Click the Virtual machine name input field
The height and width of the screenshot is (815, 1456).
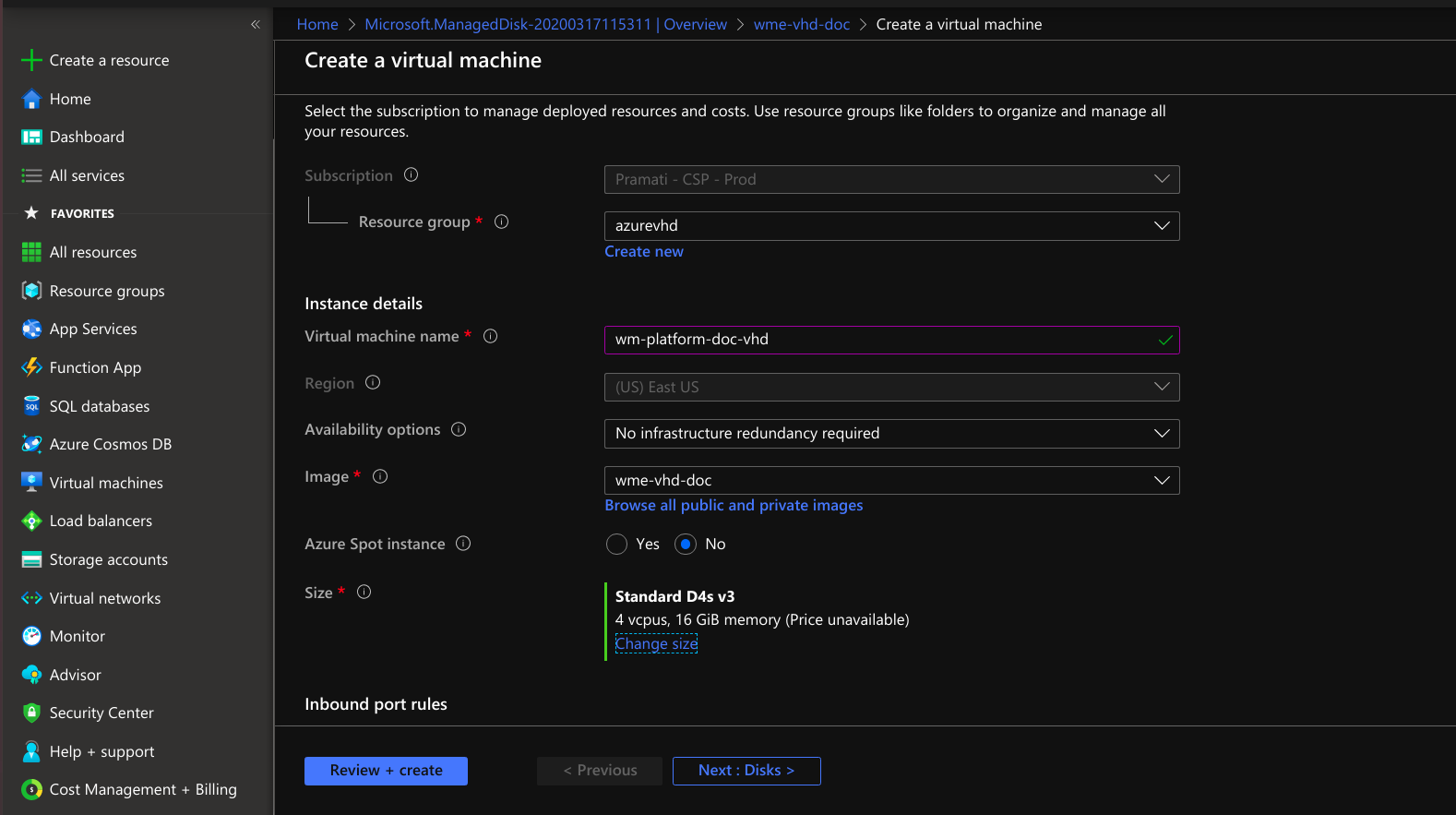click(x=881, y=340)
